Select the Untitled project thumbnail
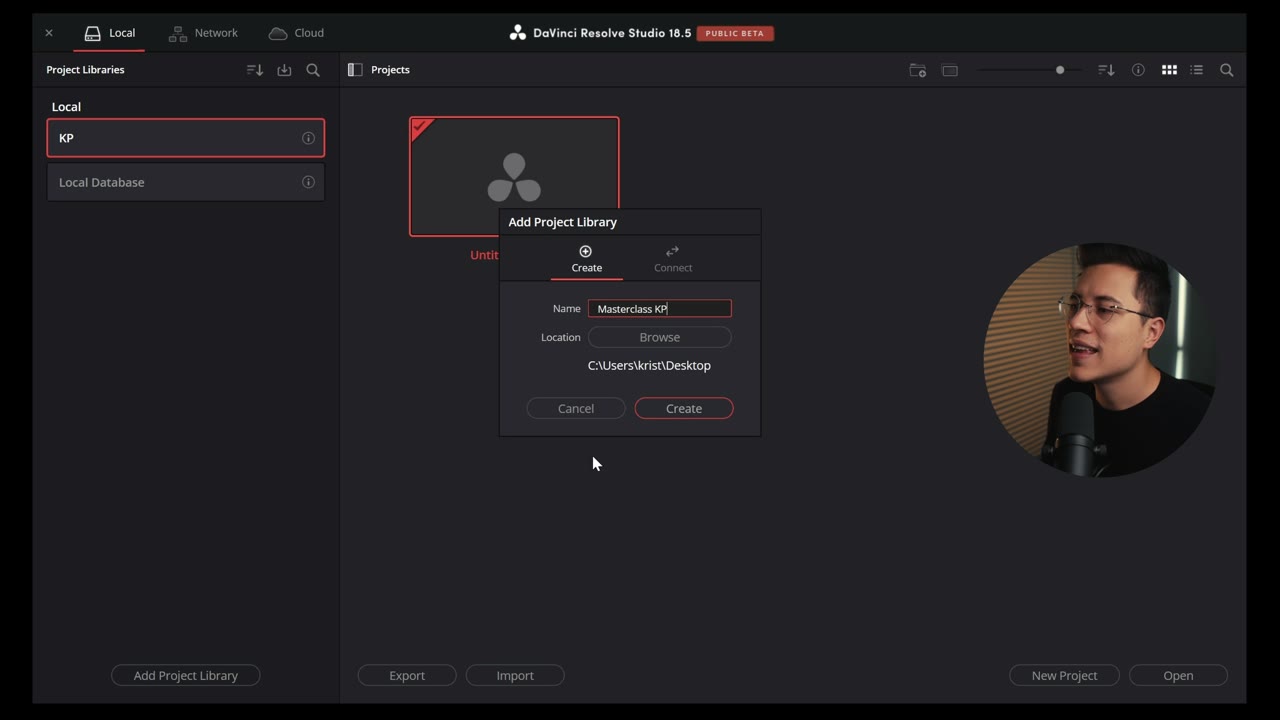 [514, 177]
